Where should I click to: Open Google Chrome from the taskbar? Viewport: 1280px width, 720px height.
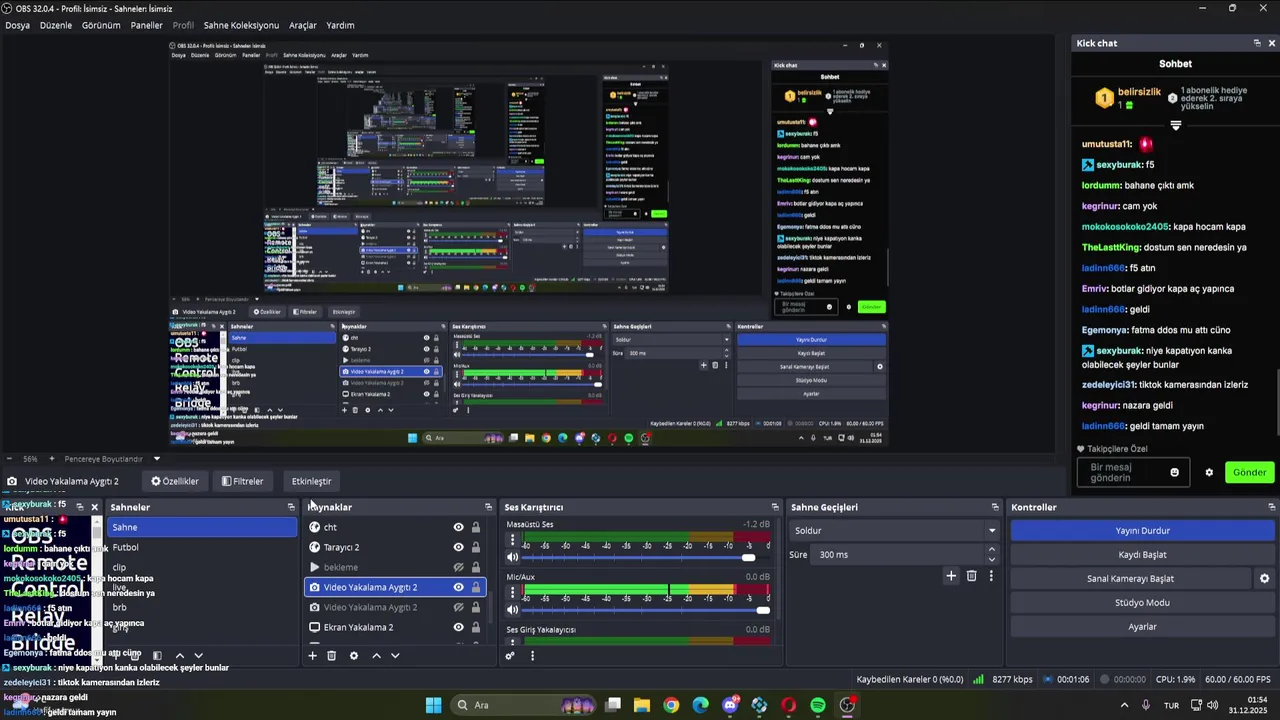click(671, 705)
